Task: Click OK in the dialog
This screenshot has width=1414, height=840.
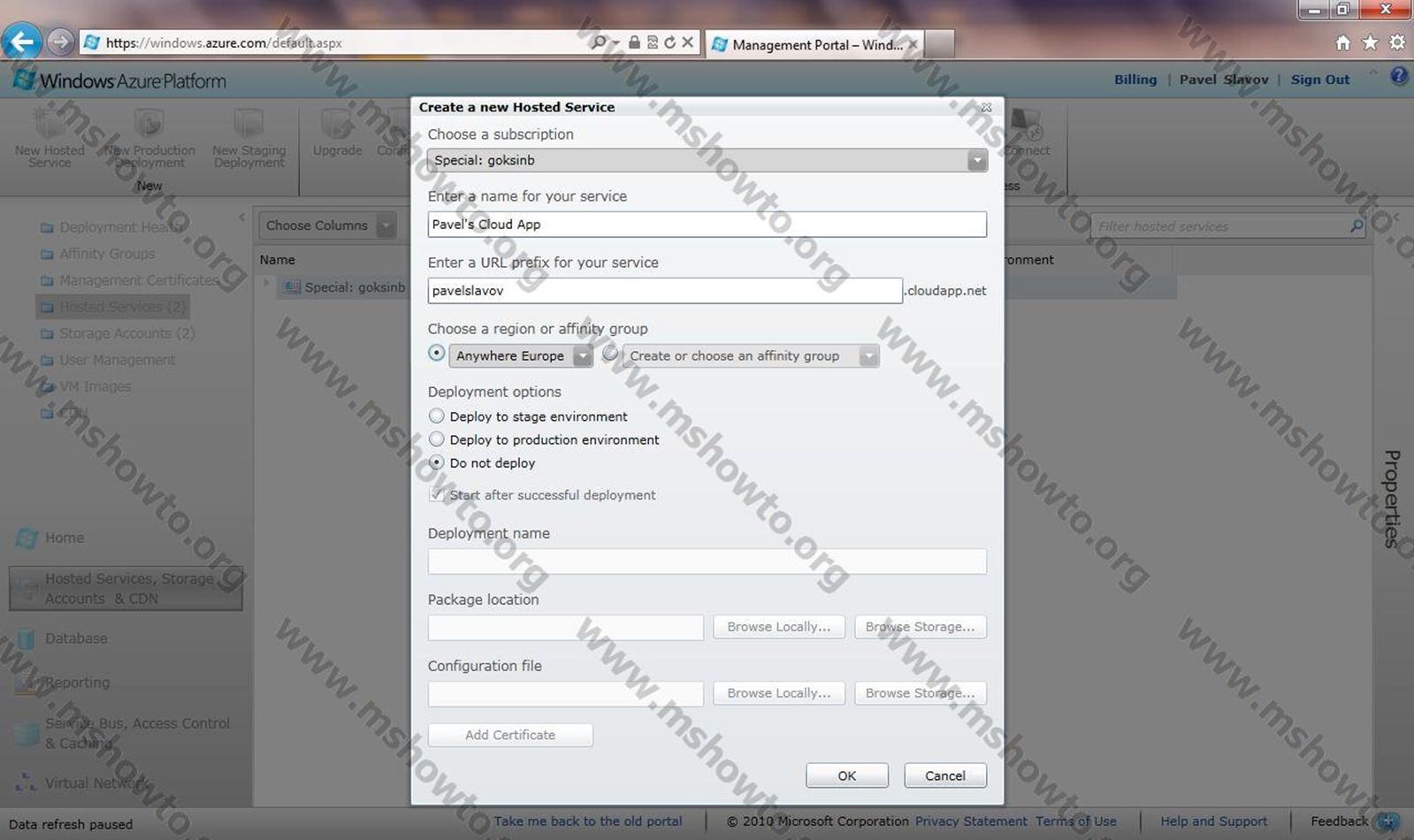Action: [847, 775]
